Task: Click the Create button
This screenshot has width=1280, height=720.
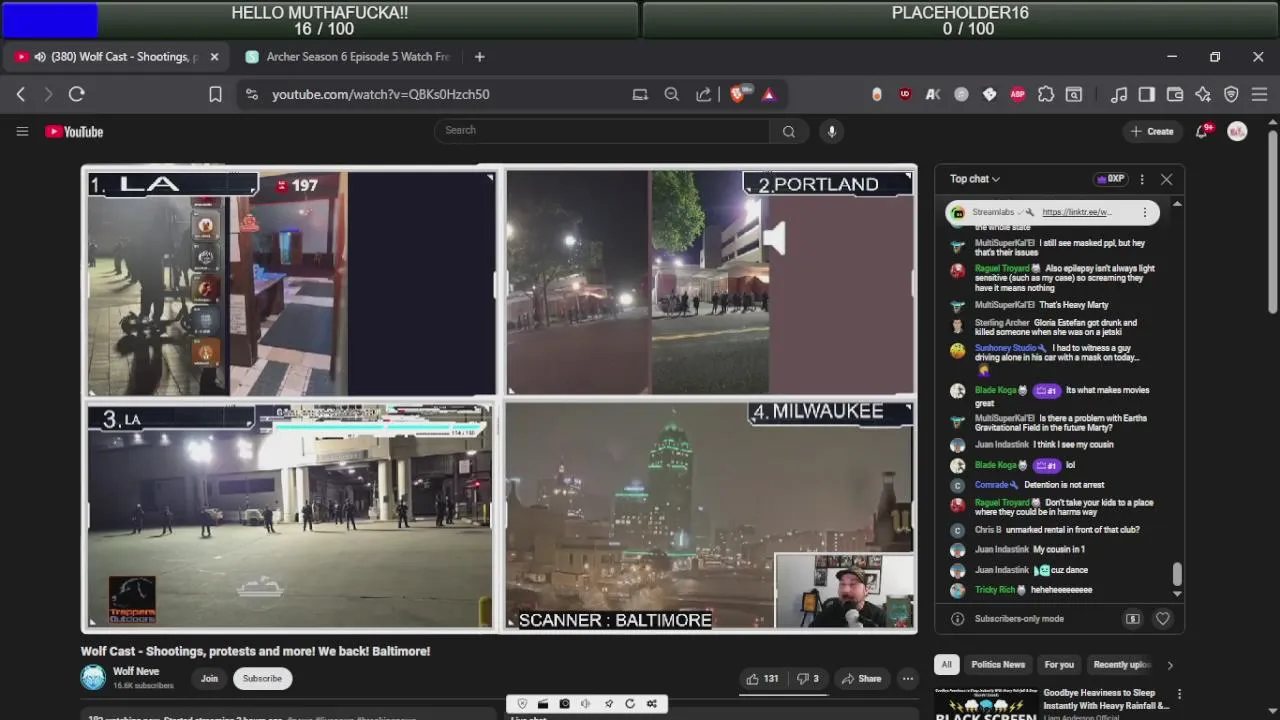Action: 1151,131
